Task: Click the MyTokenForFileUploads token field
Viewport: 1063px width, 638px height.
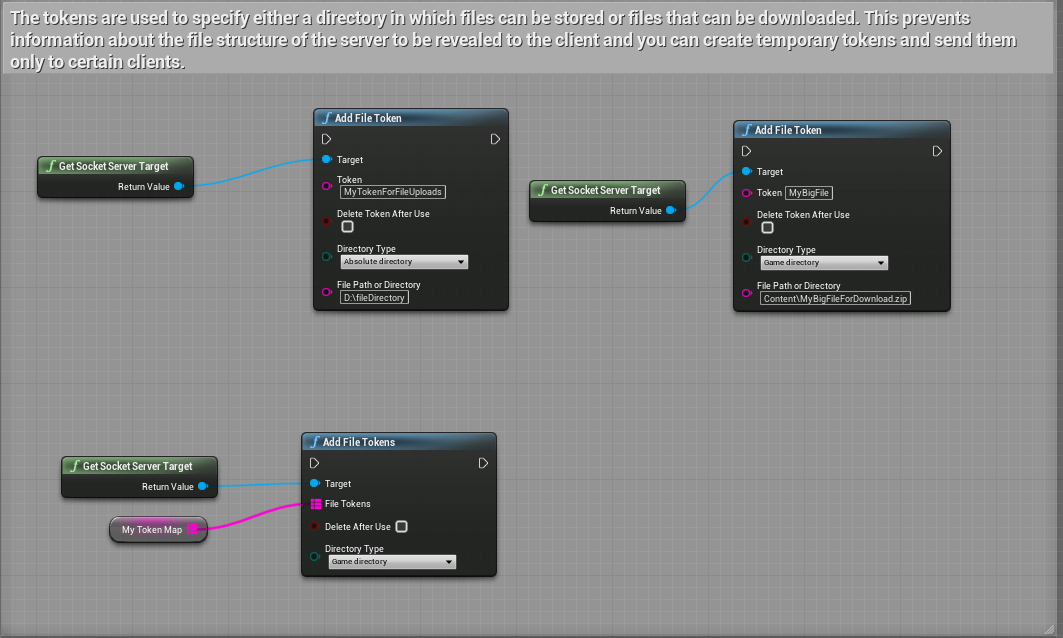Action: (392, 191)
